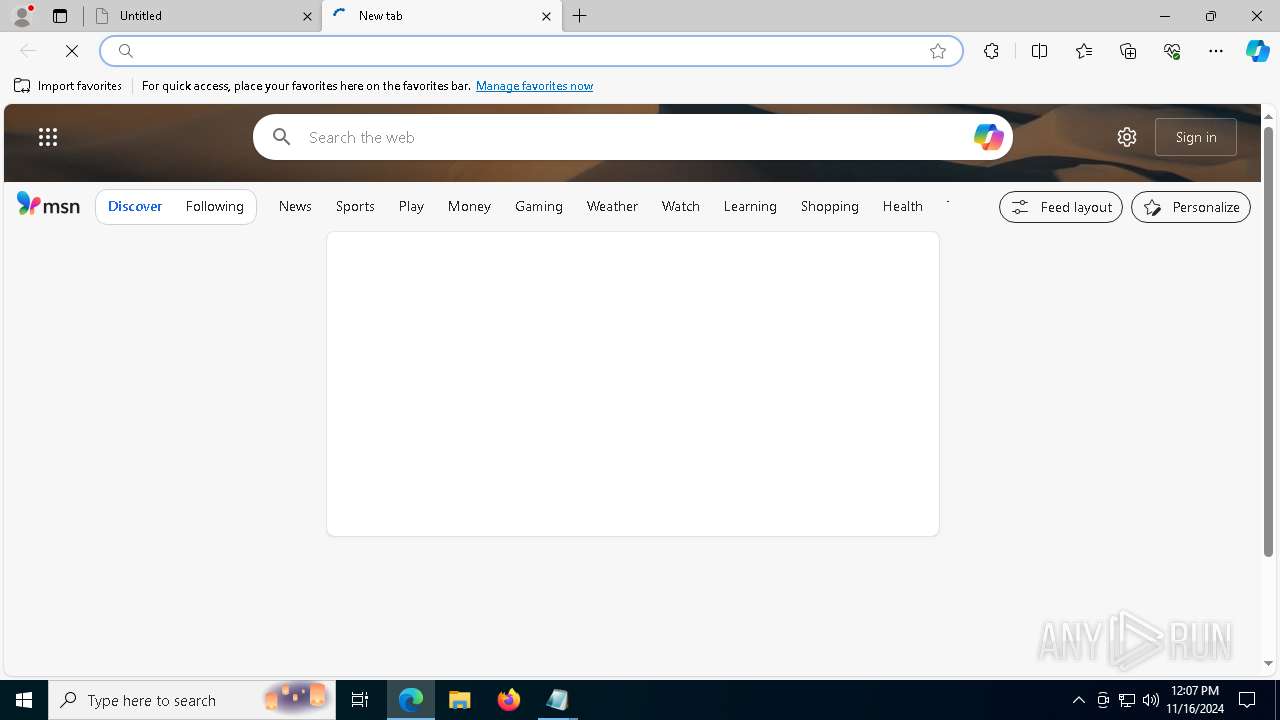
Task: Open the Money category
Action: 469,206
